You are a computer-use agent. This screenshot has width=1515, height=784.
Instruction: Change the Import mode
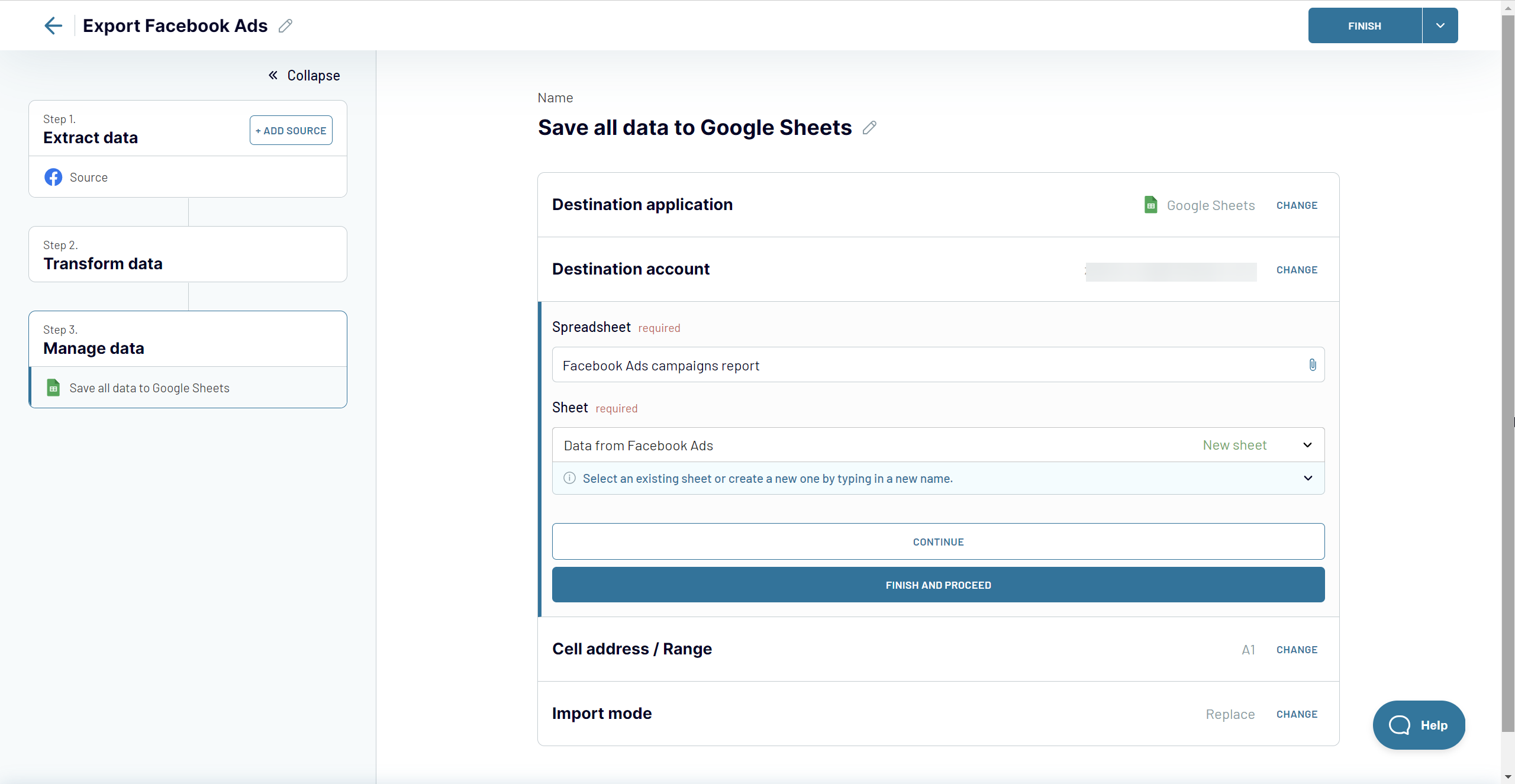[x=1297, y=714]
